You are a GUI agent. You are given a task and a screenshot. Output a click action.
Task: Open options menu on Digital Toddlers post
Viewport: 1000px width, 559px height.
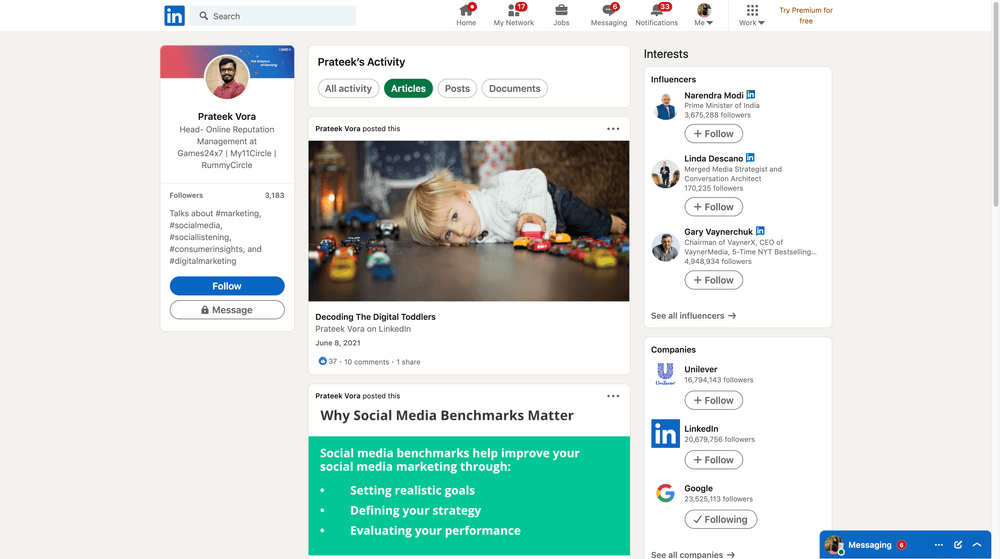(x=613, y=129)
